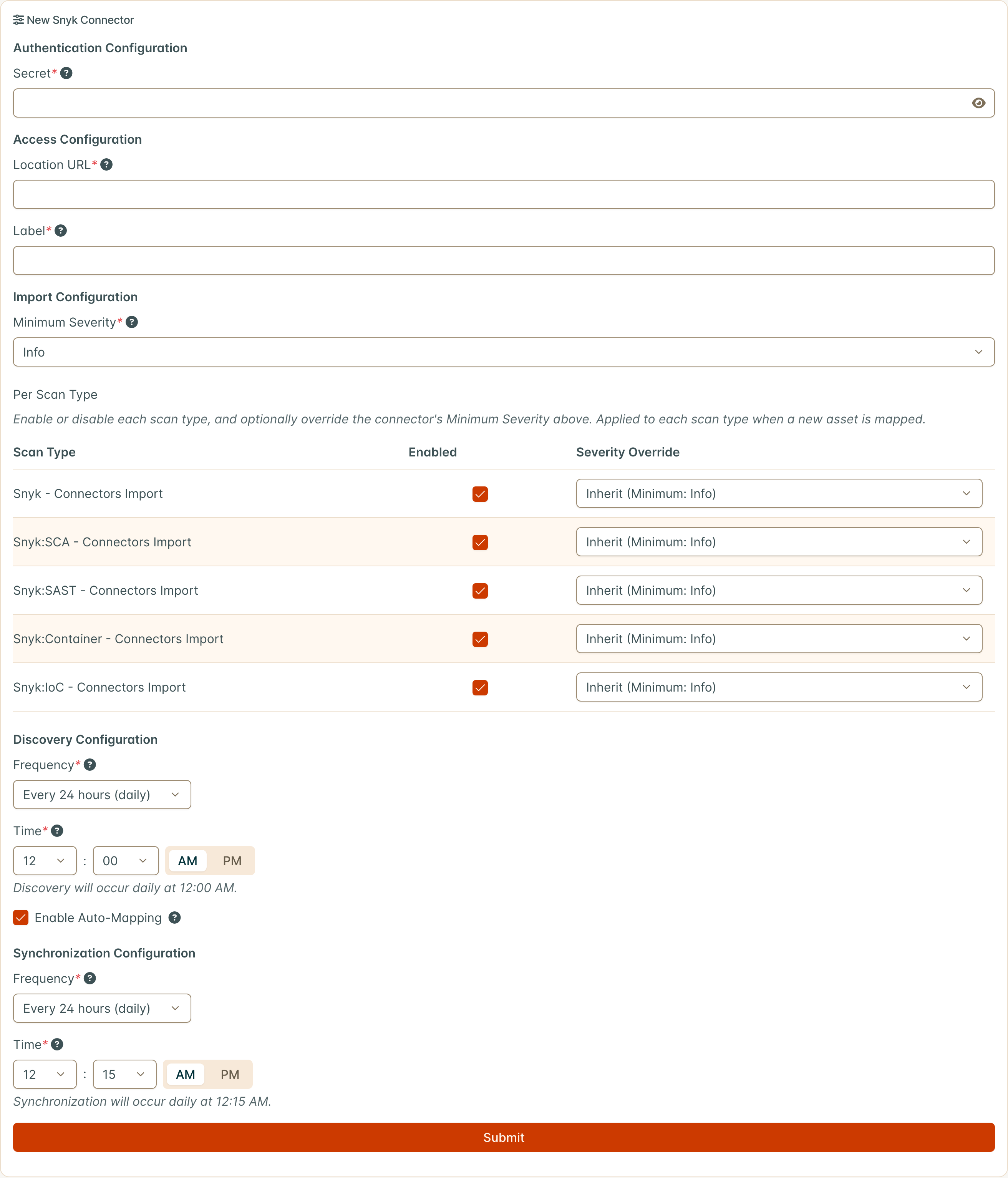Viewport: 1008px width, 1178px height.
Task: Uncheck Enable Auto-Mapping
Action: [21, 918]
